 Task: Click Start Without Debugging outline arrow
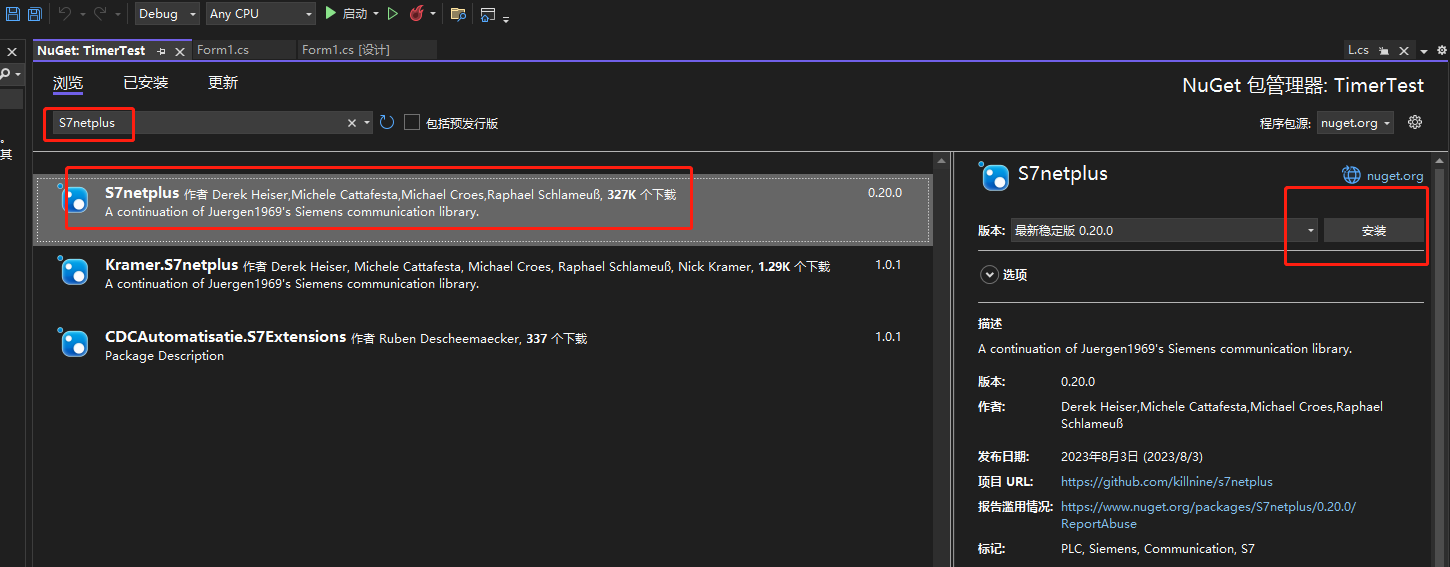393,14
